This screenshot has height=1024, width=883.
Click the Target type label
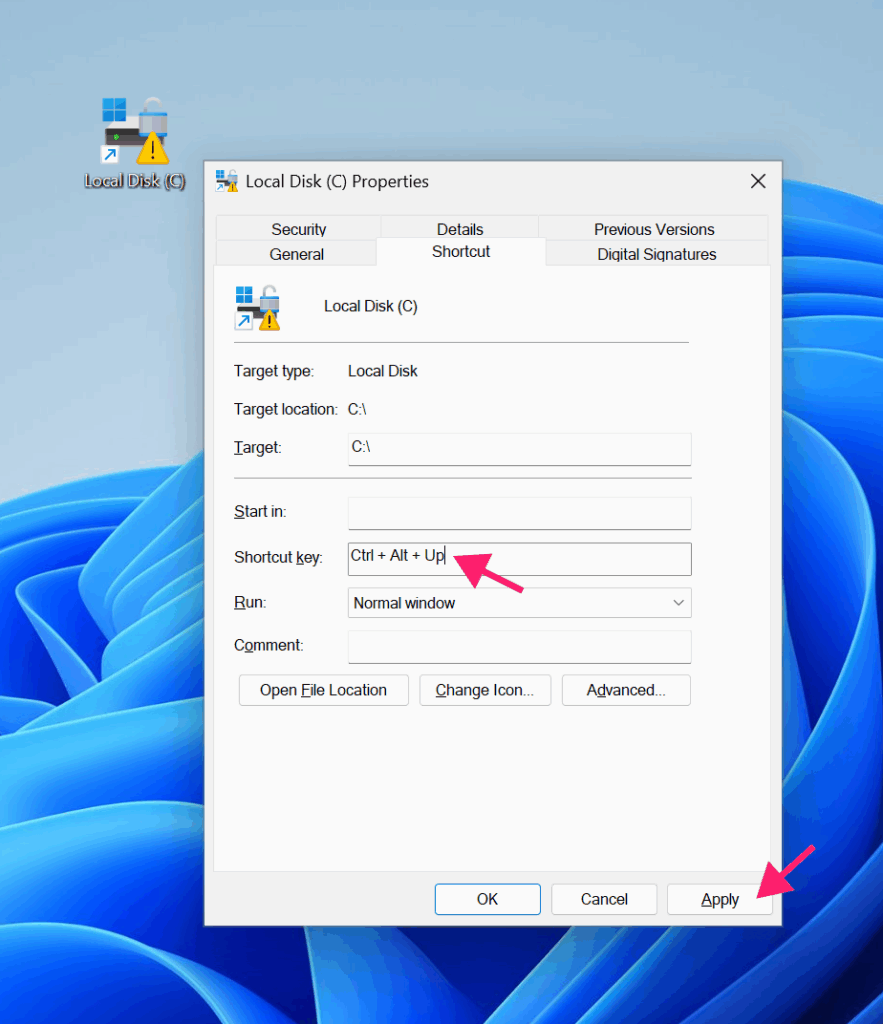click(274, 371)
